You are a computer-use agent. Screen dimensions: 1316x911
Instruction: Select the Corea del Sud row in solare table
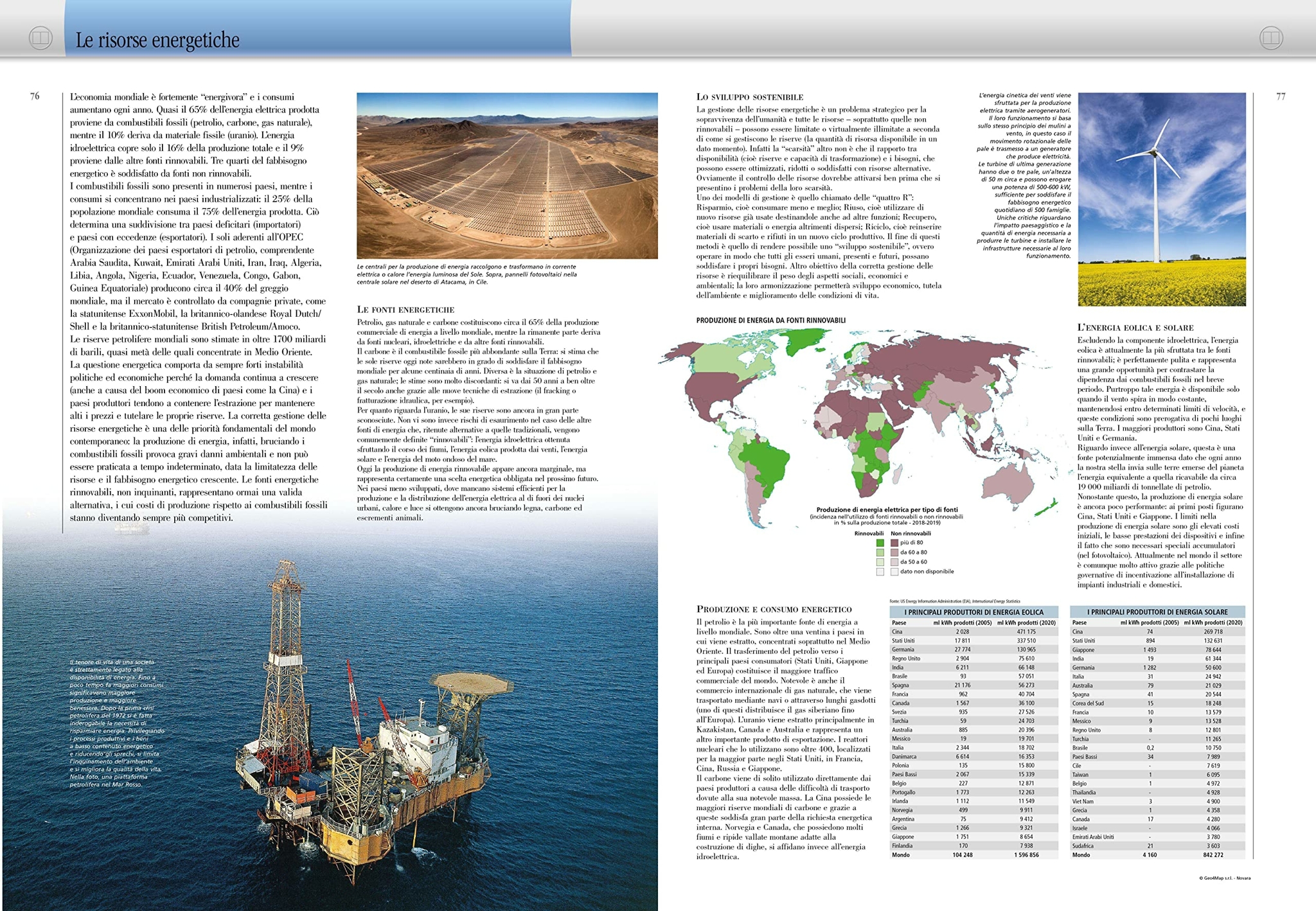coord(1157,703)
